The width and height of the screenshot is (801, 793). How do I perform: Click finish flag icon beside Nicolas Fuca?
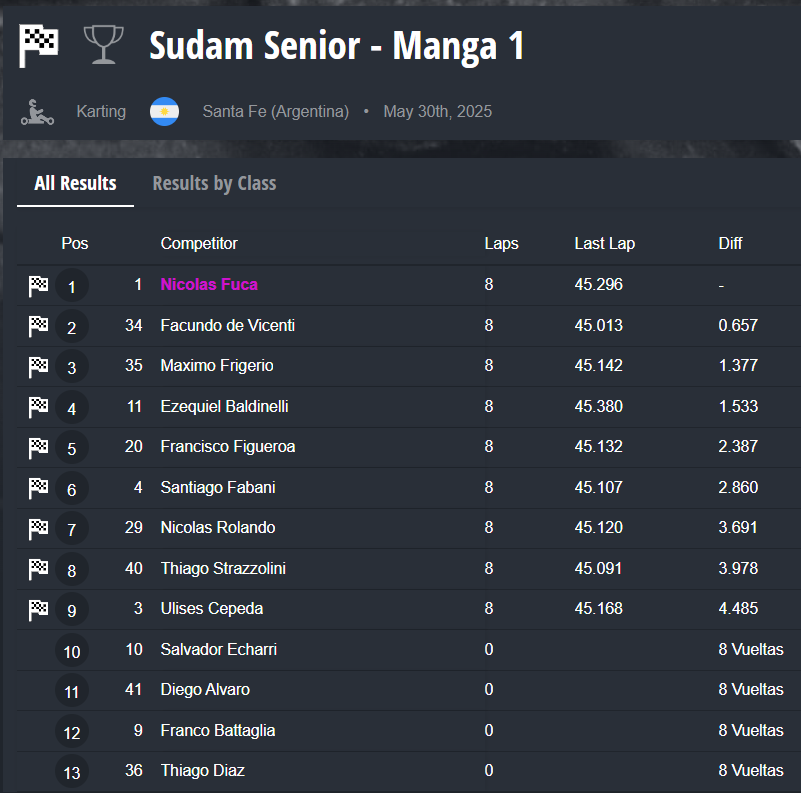[x=38, y=286]
